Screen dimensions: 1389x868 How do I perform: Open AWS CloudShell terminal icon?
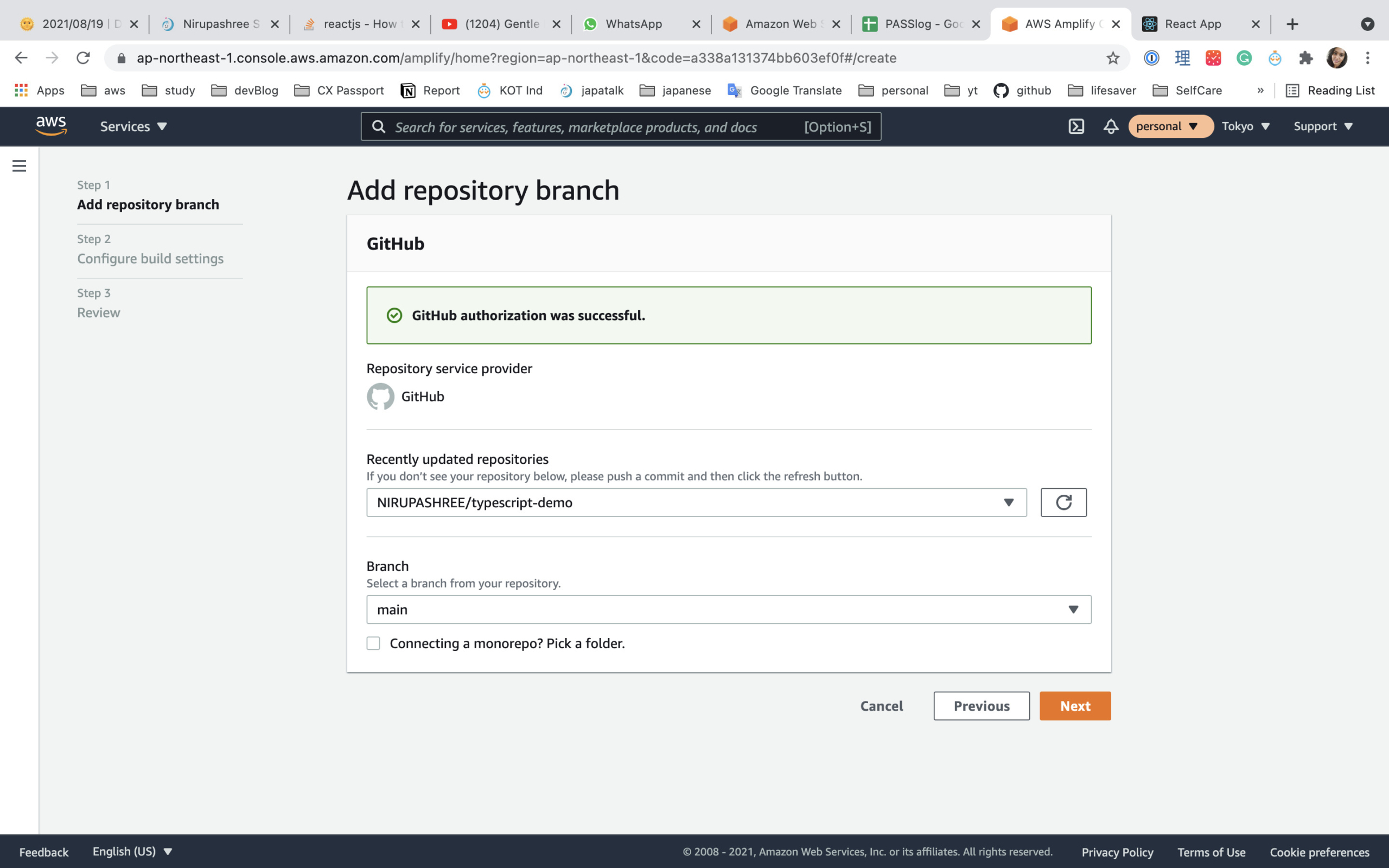coord(1076,126)
